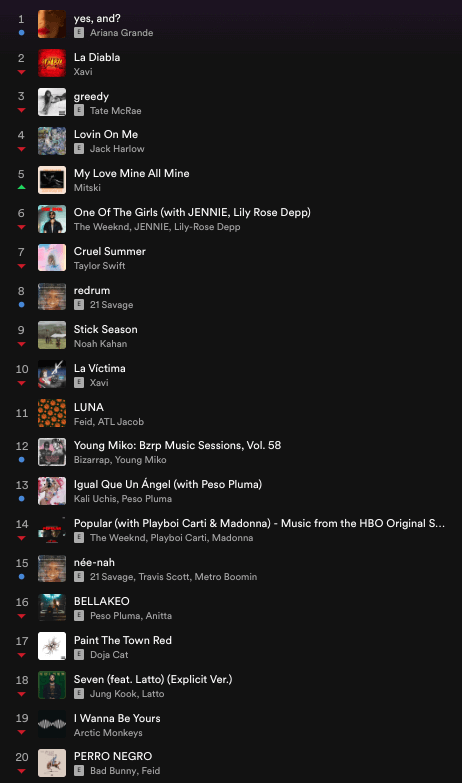Viewport: 462px width, 783px height.
Task: Select the PERRO NEGRO track title
Action: coord(113,757)
